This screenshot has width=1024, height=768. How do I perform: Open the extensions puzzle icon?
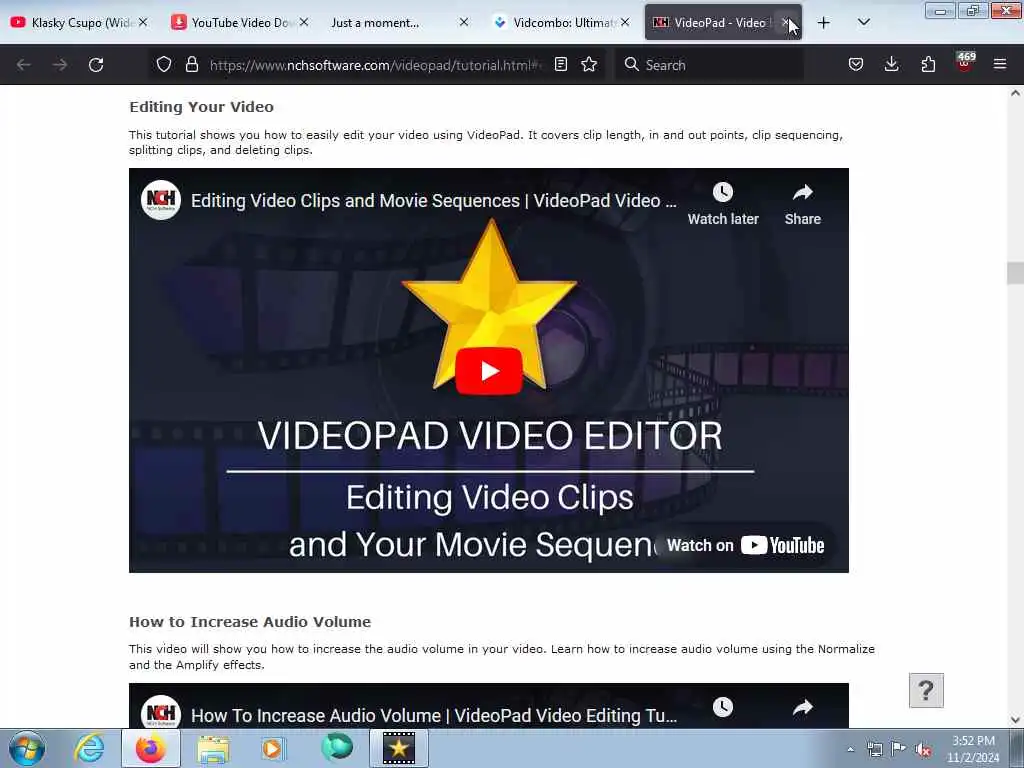click(928, 65)
